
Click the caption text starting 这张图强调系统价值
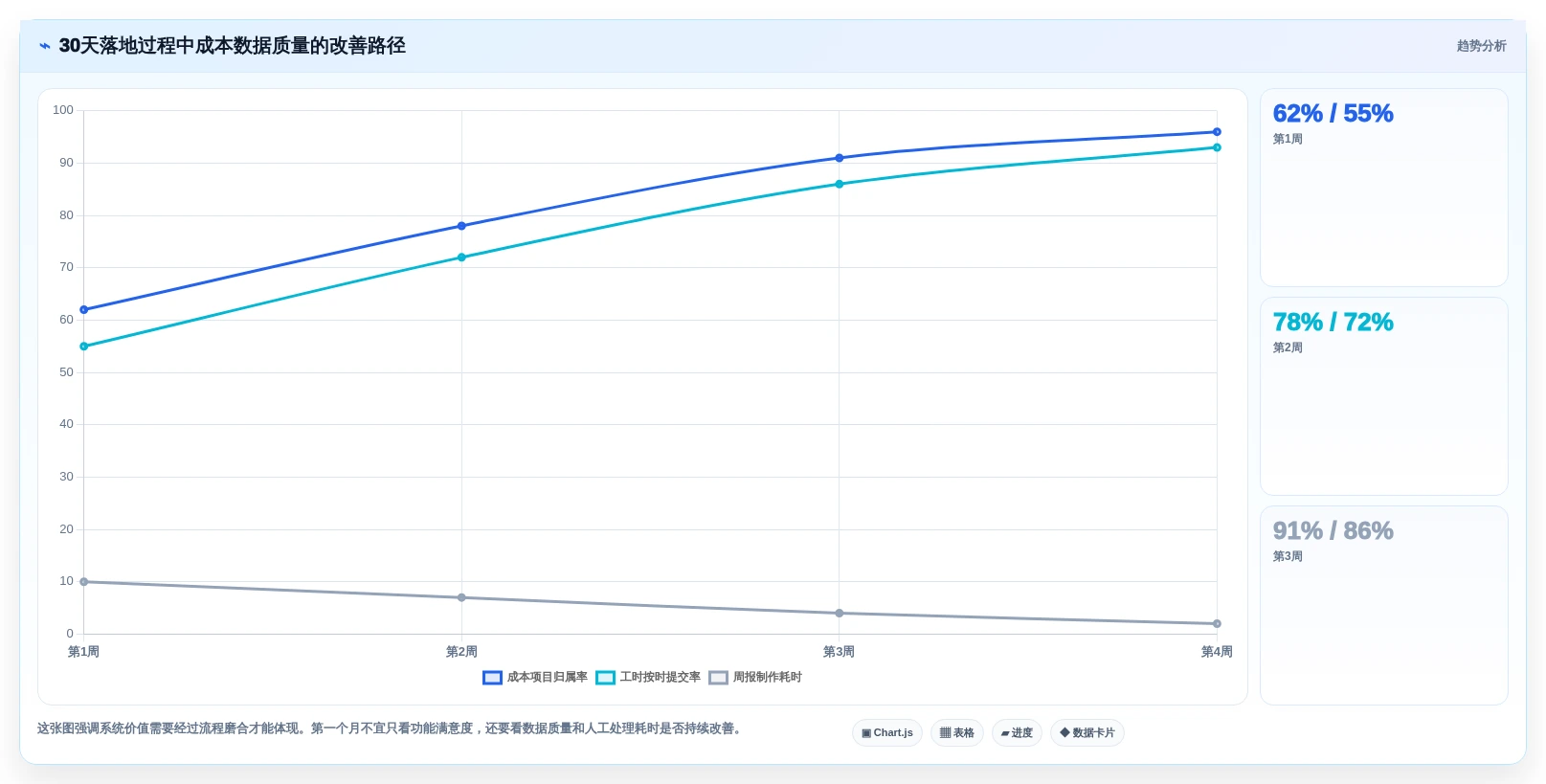391,728
